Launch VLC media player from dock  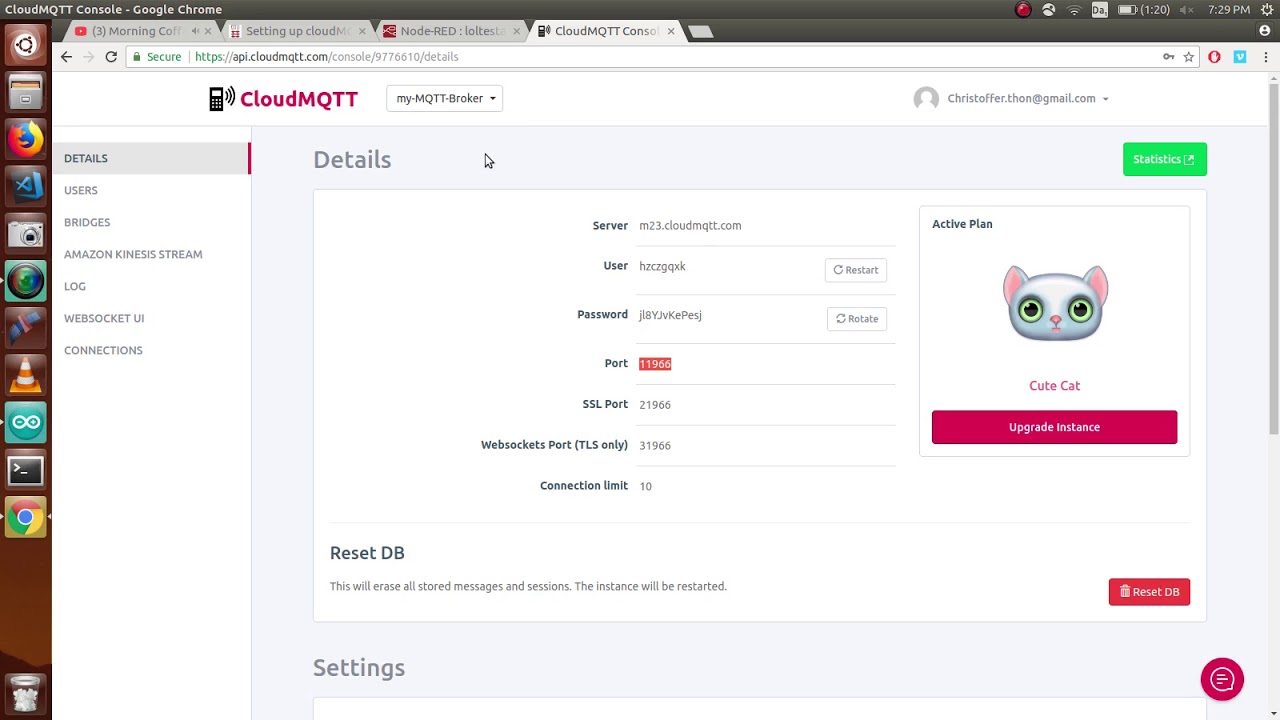point(26,375)
